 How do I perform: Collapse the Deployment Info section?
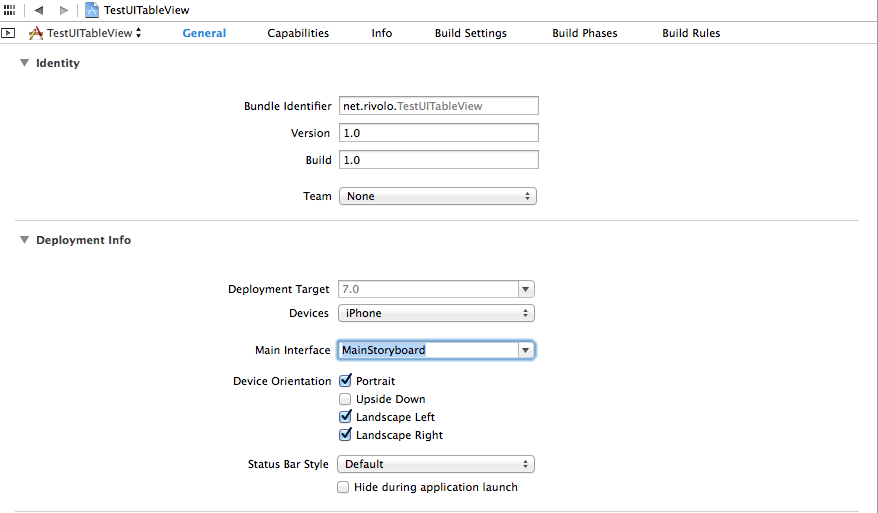pyautogui.click(x=24, y=240)
